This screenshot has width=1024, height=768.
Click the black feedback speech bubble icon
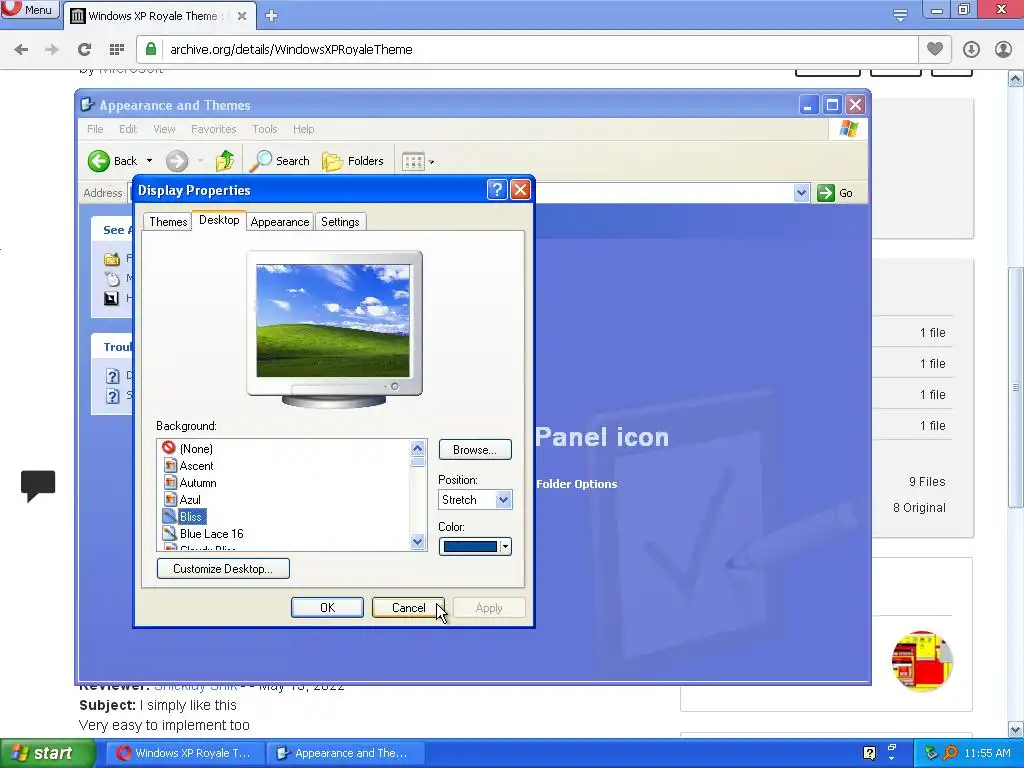pos(38,486)
